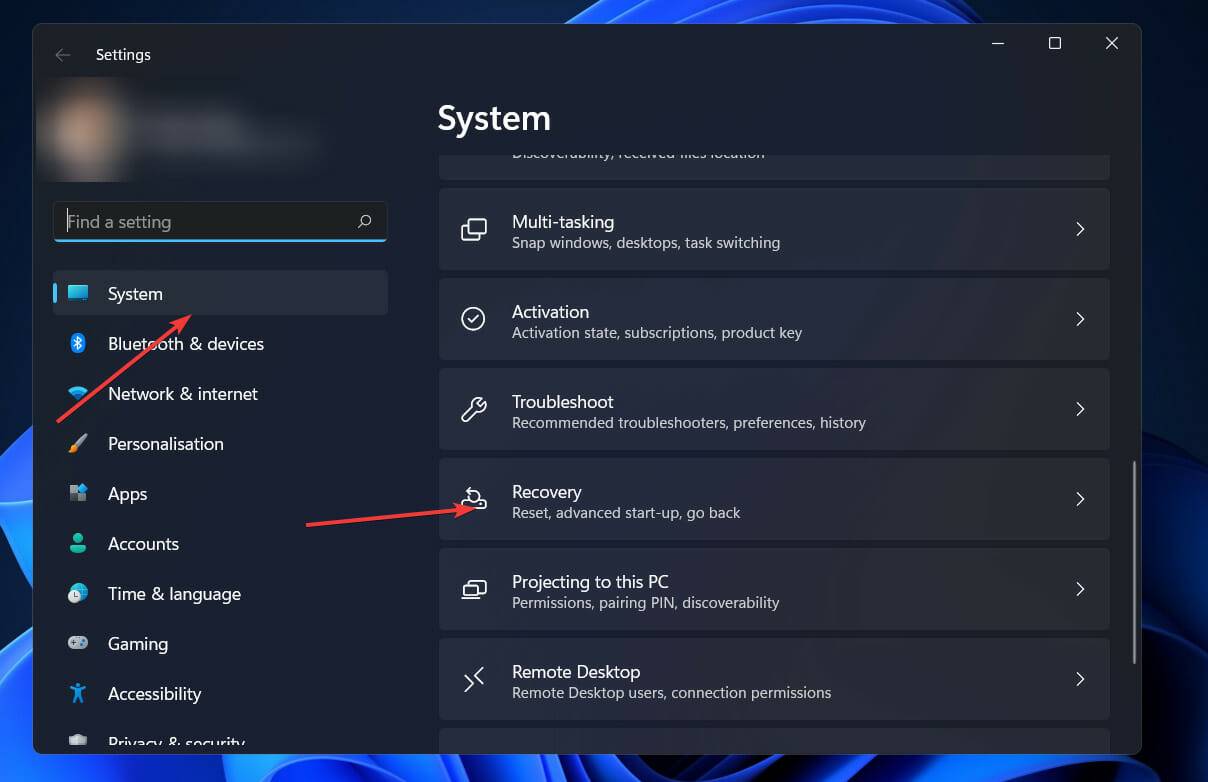Open Projecting to this PC settings
Image resolution: width=1208 pixels, height=782 pixels.
(773, 589)
